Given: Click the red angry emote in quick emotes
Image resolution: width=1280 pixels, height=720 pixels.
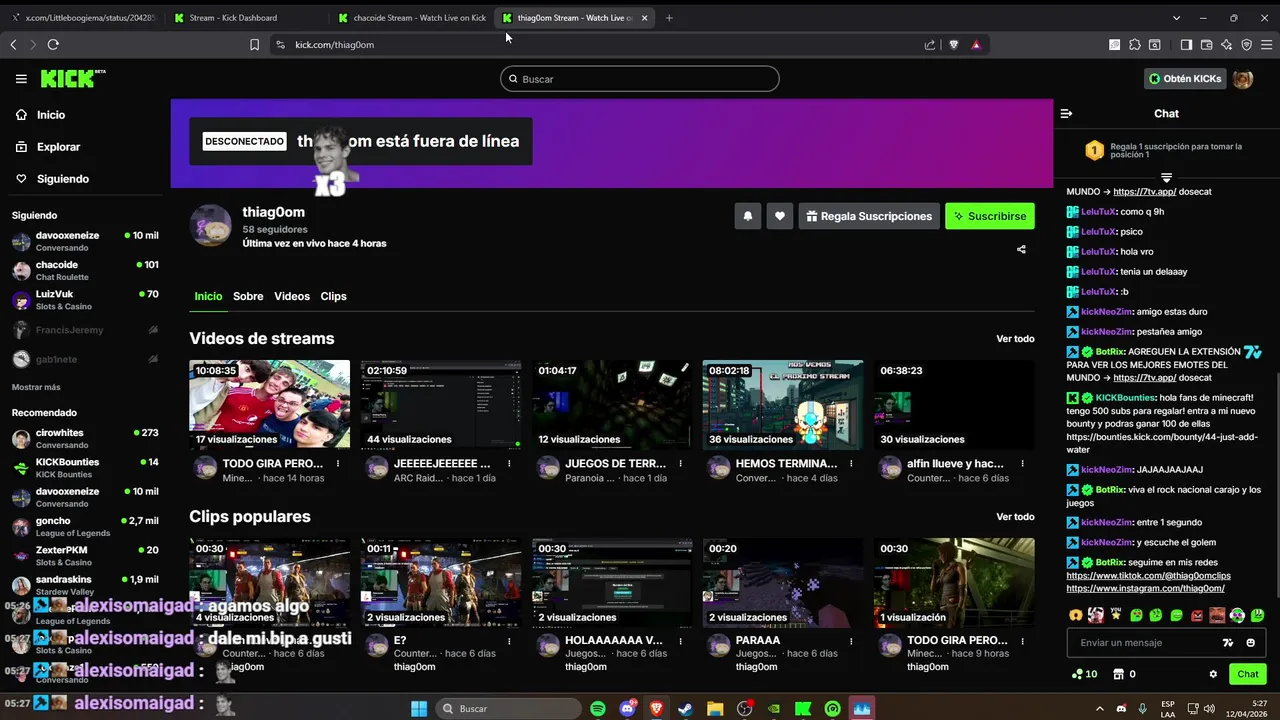Looking at the screenshot, I should pyautogui.click(x=1197, y=615).
